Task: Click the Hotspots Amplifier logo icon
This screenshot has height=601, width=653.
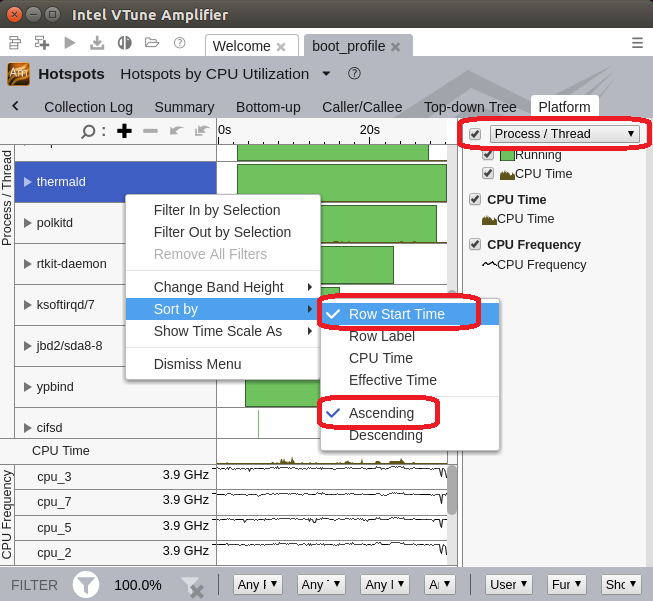Action: coord(18,74)
